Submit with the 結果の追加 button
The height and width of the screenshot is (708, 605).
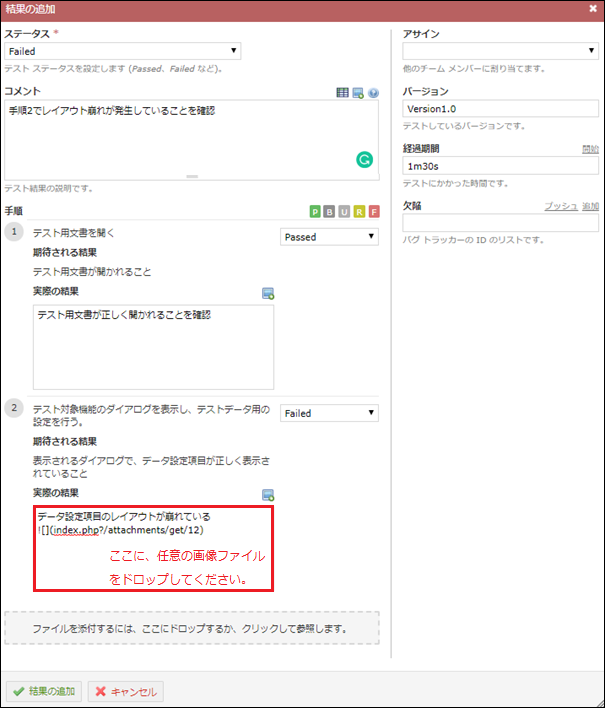[x=44, y=691]
